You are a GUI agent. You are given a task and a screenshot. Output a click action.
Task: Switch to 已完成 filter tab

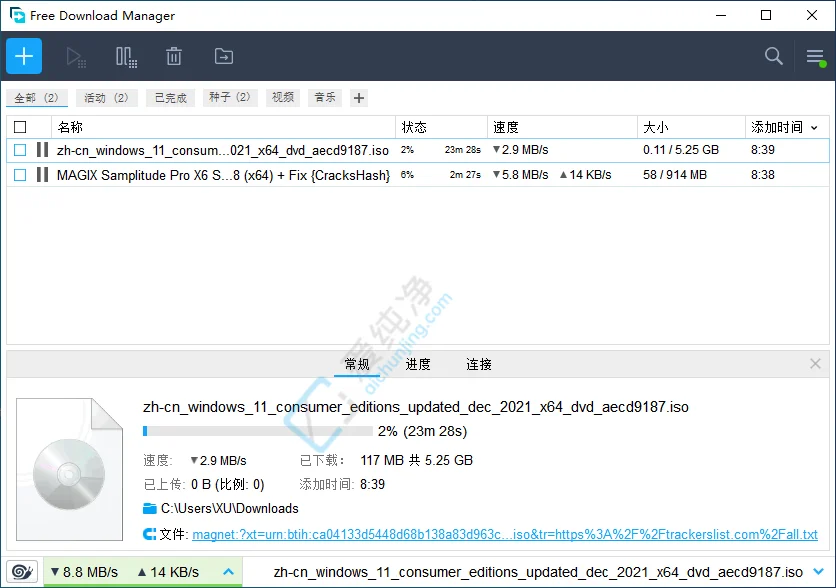click(171, 98)
